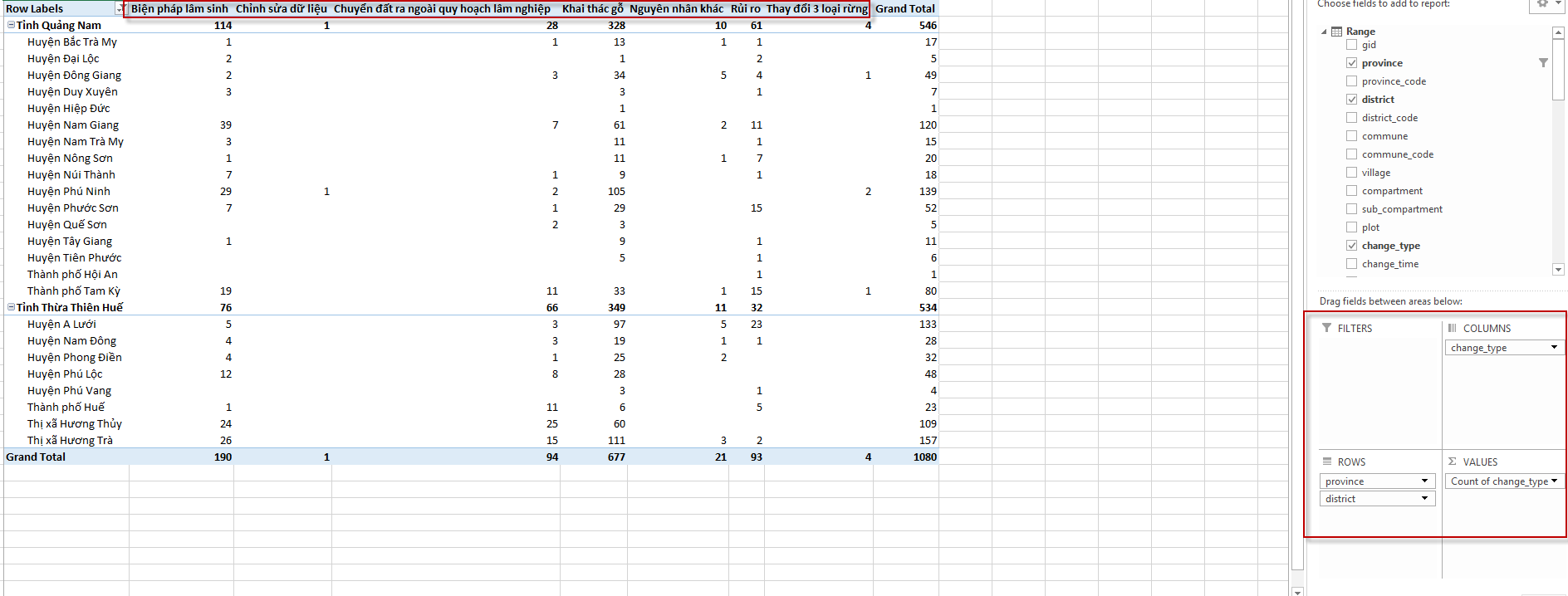The height and width of the screenshot is (596, 1568).
Task: Collapse the Tỉnh Thừa Thiên Huế group
Action: (11, 307)
